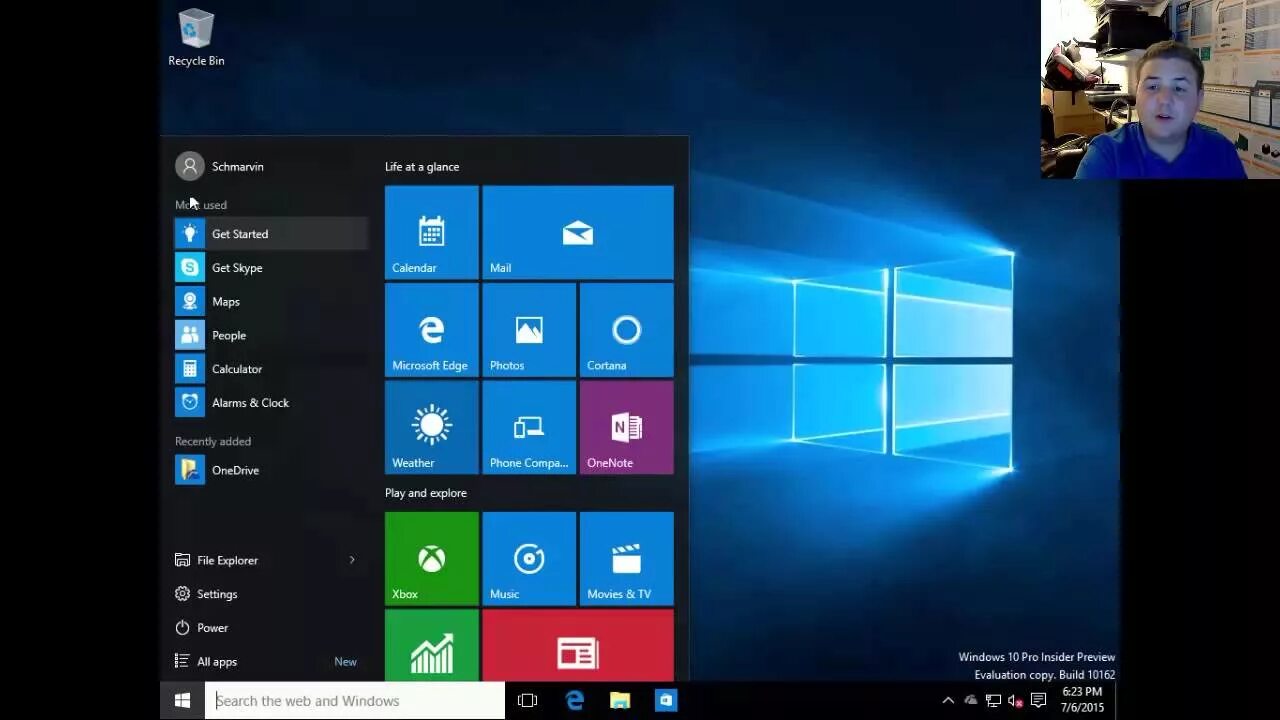Viewport: 1280px width, 720px height.
Task: Click the Search the web and Windows box
Action: tap(355, 701)
